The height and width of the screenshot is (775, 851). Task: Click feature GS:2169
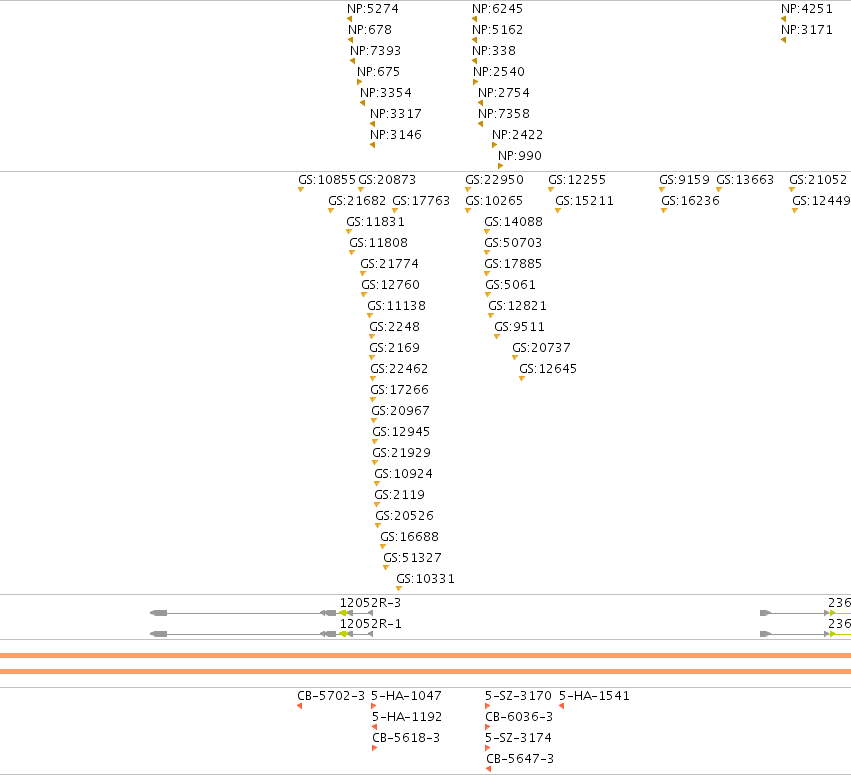pos(395,348)
